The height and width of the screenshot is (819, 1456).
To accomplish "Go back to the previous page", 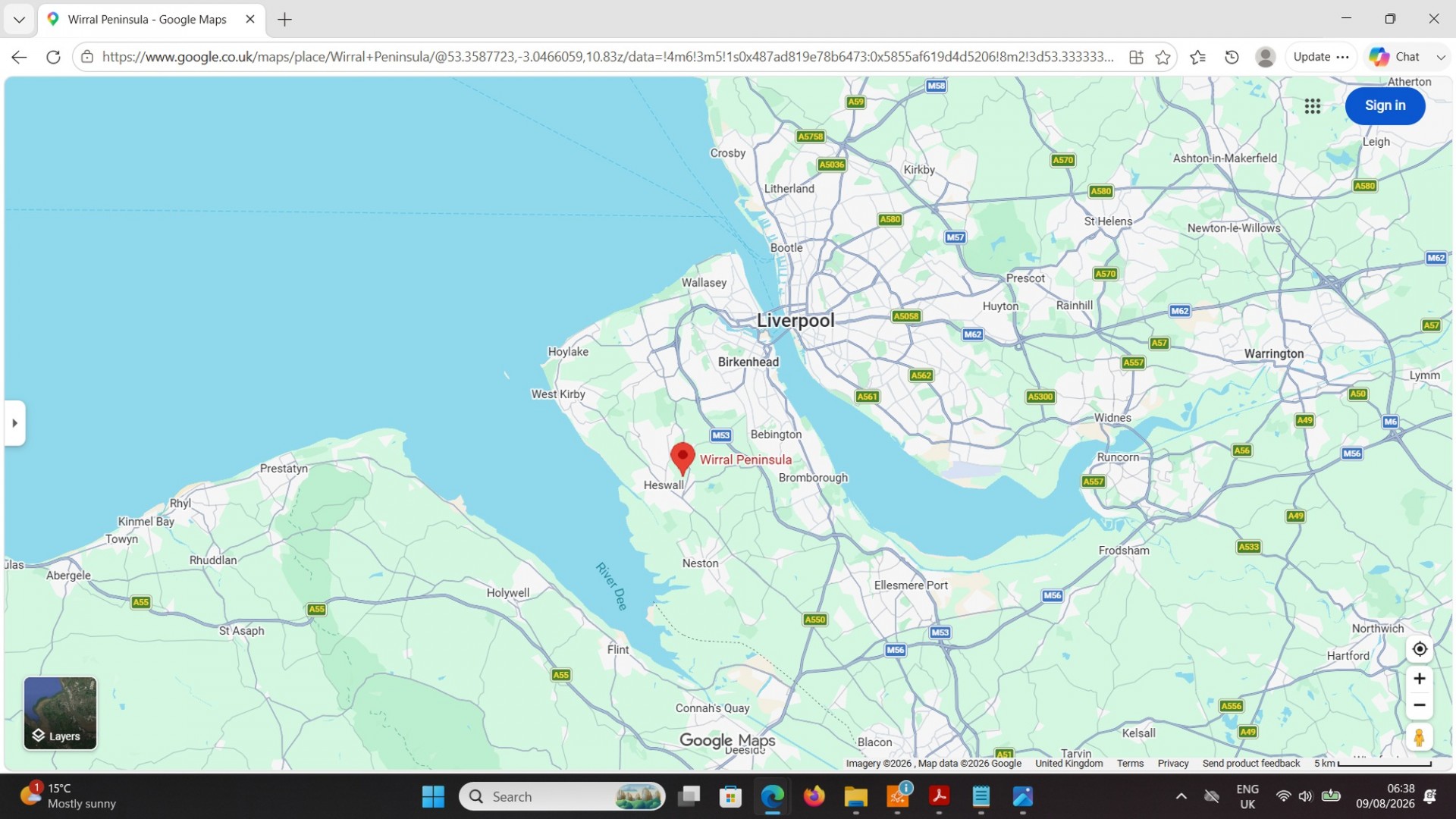I will (x=20, y=57).
